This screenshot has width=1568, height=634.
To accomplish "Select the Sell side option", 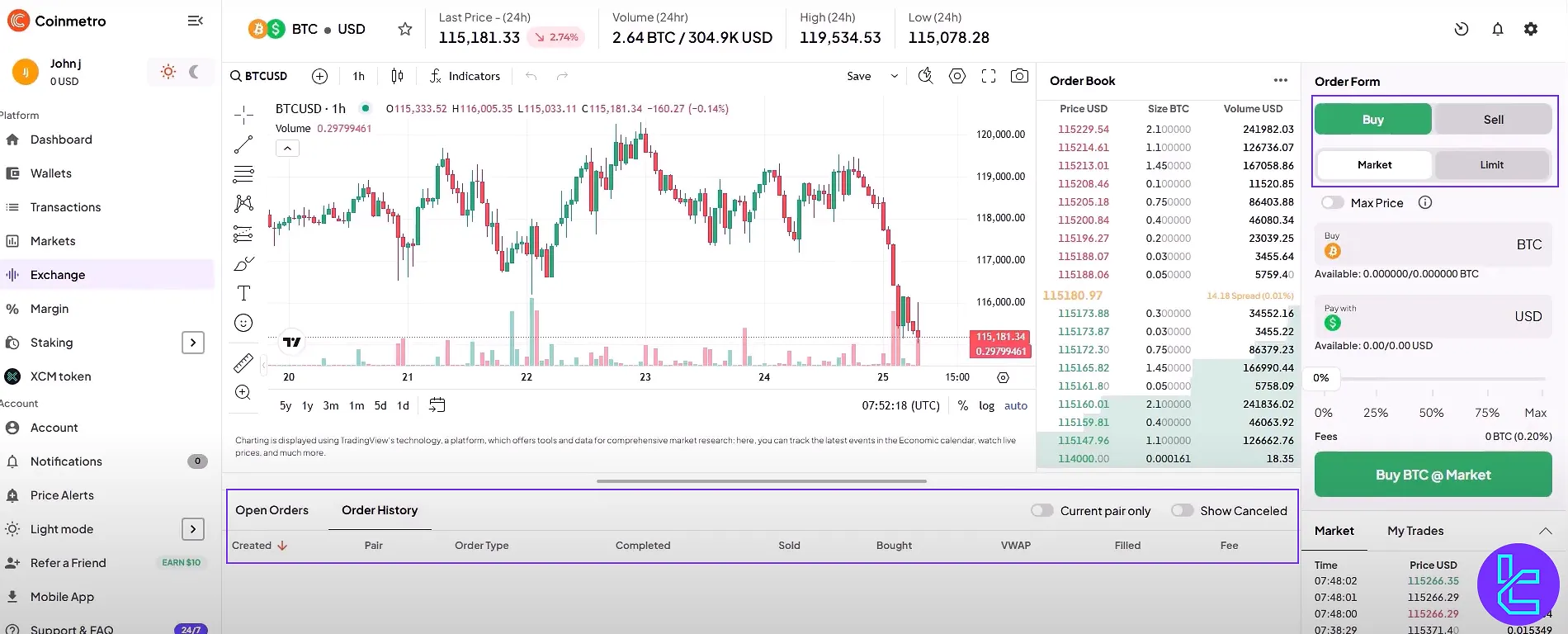I will pos(1494,119).
